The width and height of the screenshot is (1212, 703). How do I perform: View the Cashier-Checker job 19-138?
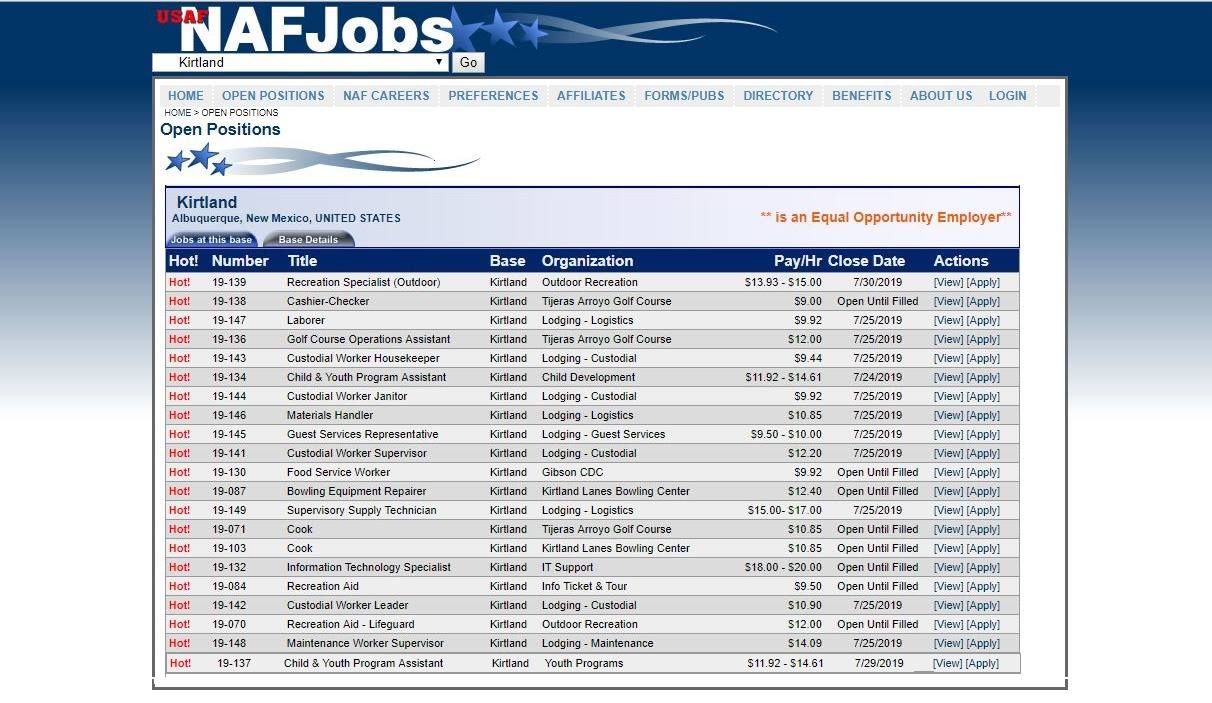[x=948, y=302]
